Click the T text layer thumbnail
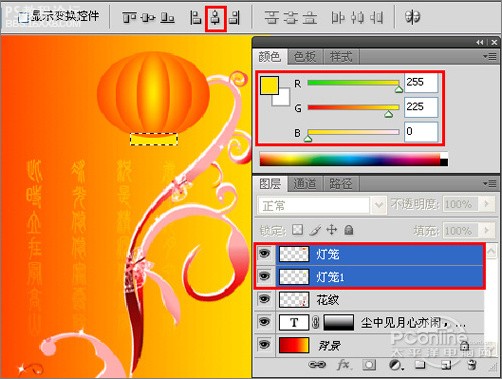 pyautogui.click(x=294, y=322)
